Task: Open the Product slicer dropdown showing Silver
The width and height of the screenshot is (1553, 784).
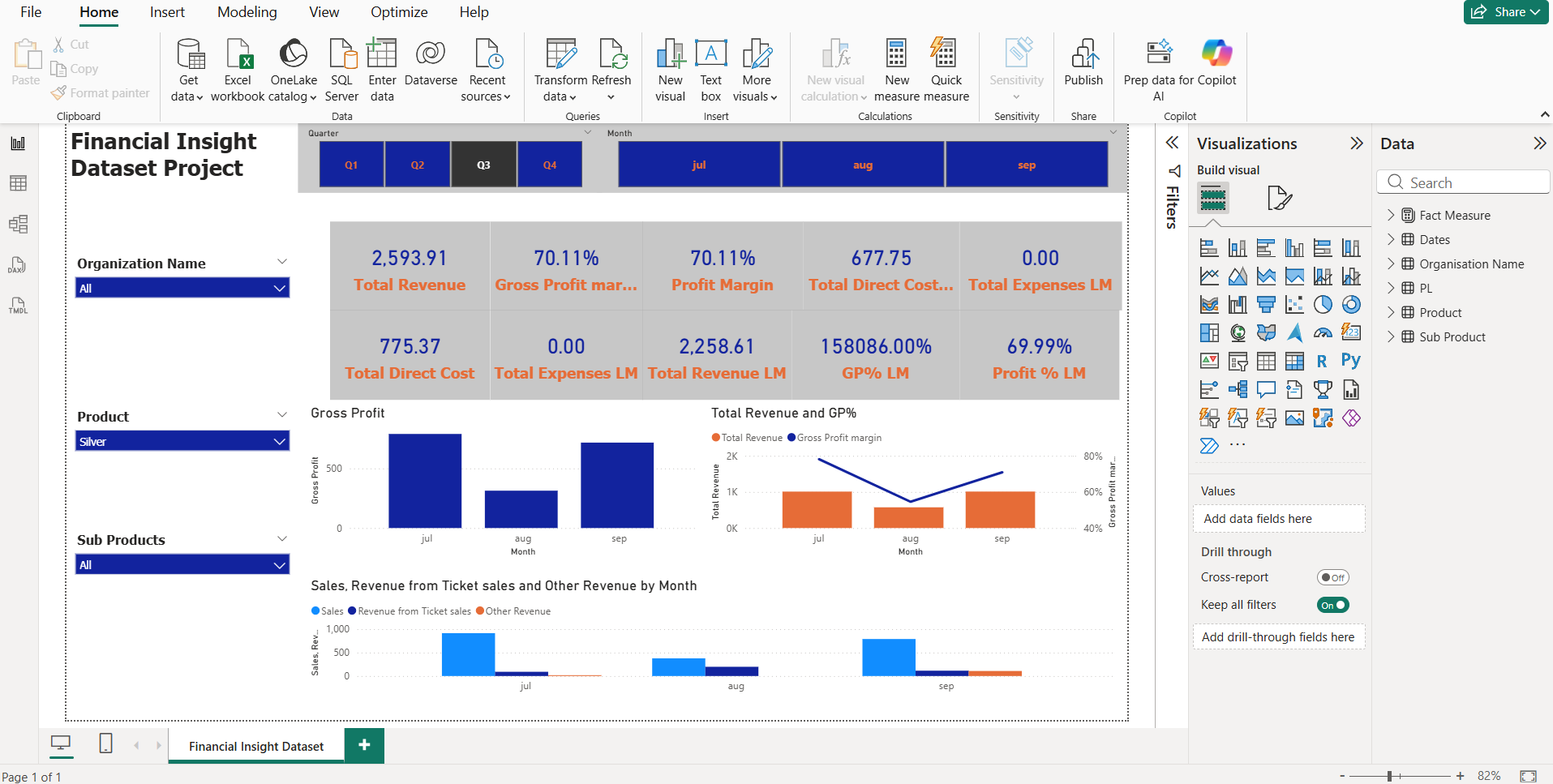Action: (182, 440)
